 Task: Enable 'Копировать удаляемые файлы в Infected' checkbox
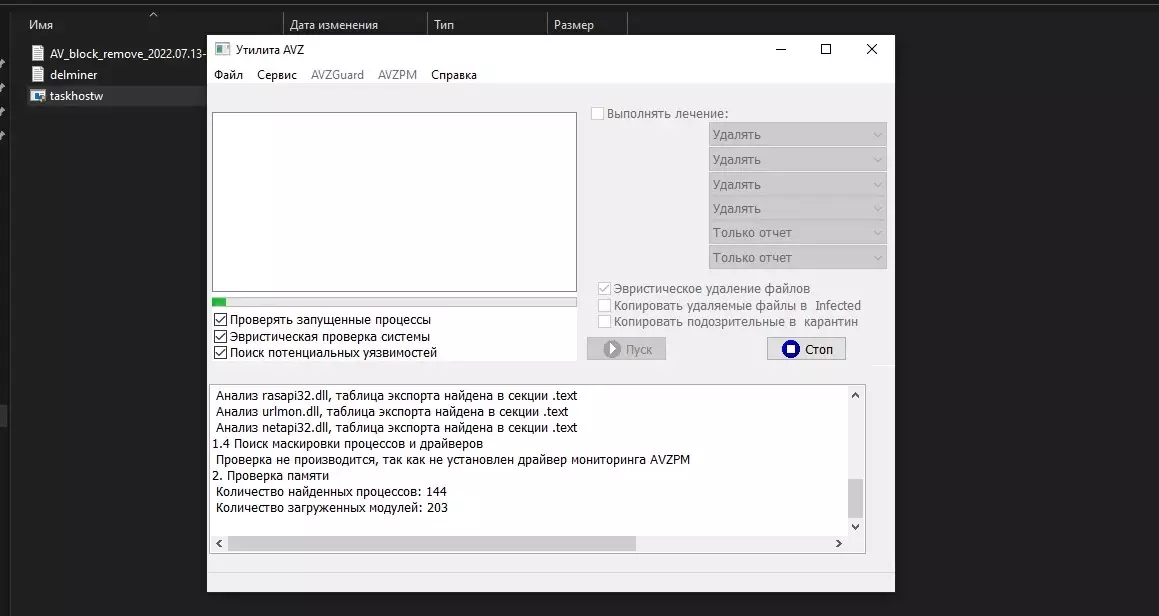(604, 305)
